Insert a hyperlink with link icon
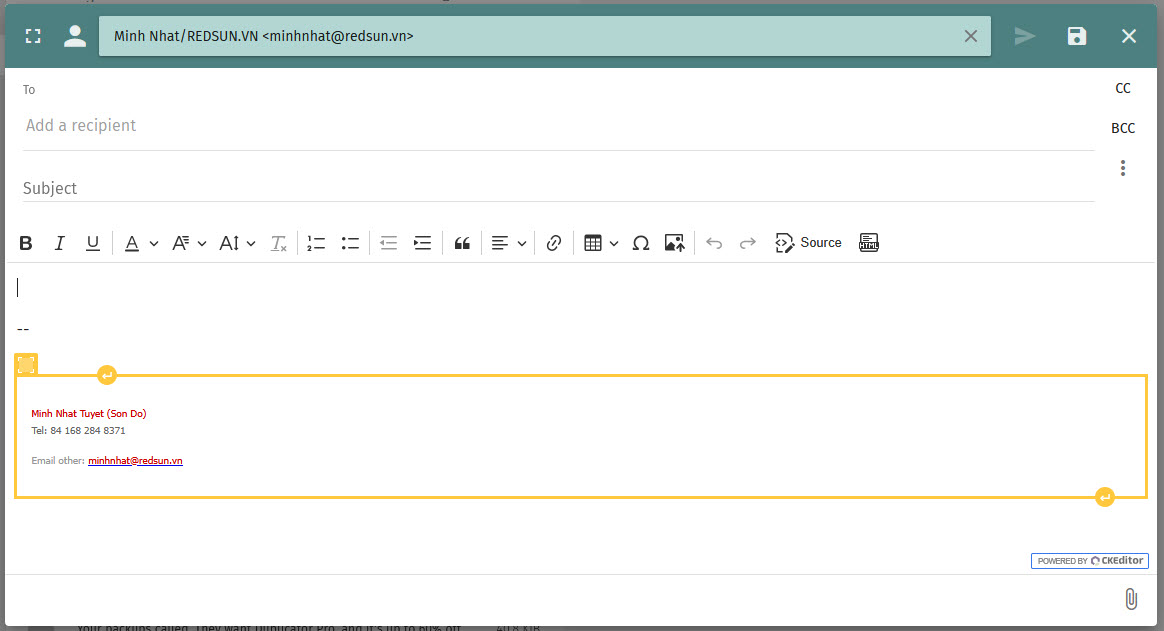The height and width of the screenshot is (631, 1164). point(554,243)
